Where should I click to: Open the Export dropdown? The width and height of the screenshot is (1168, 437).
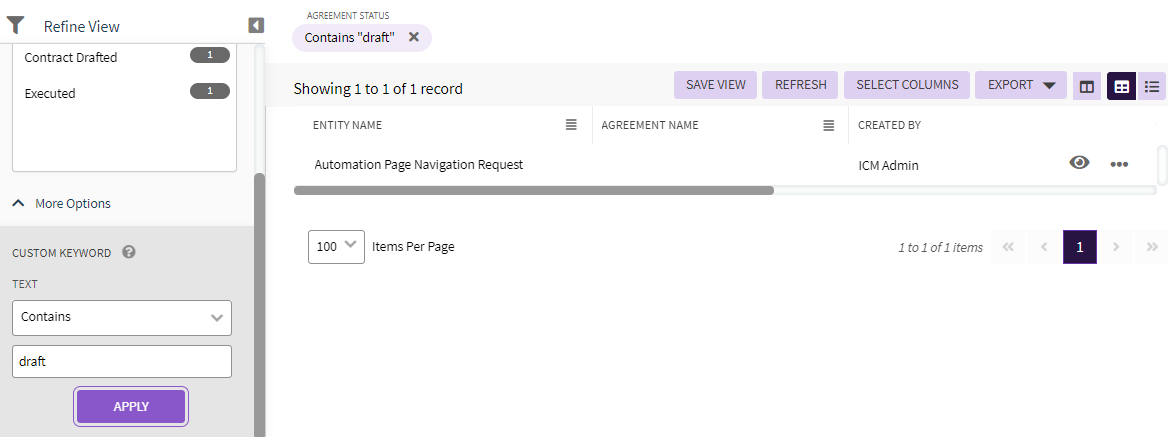[1021, 85]
